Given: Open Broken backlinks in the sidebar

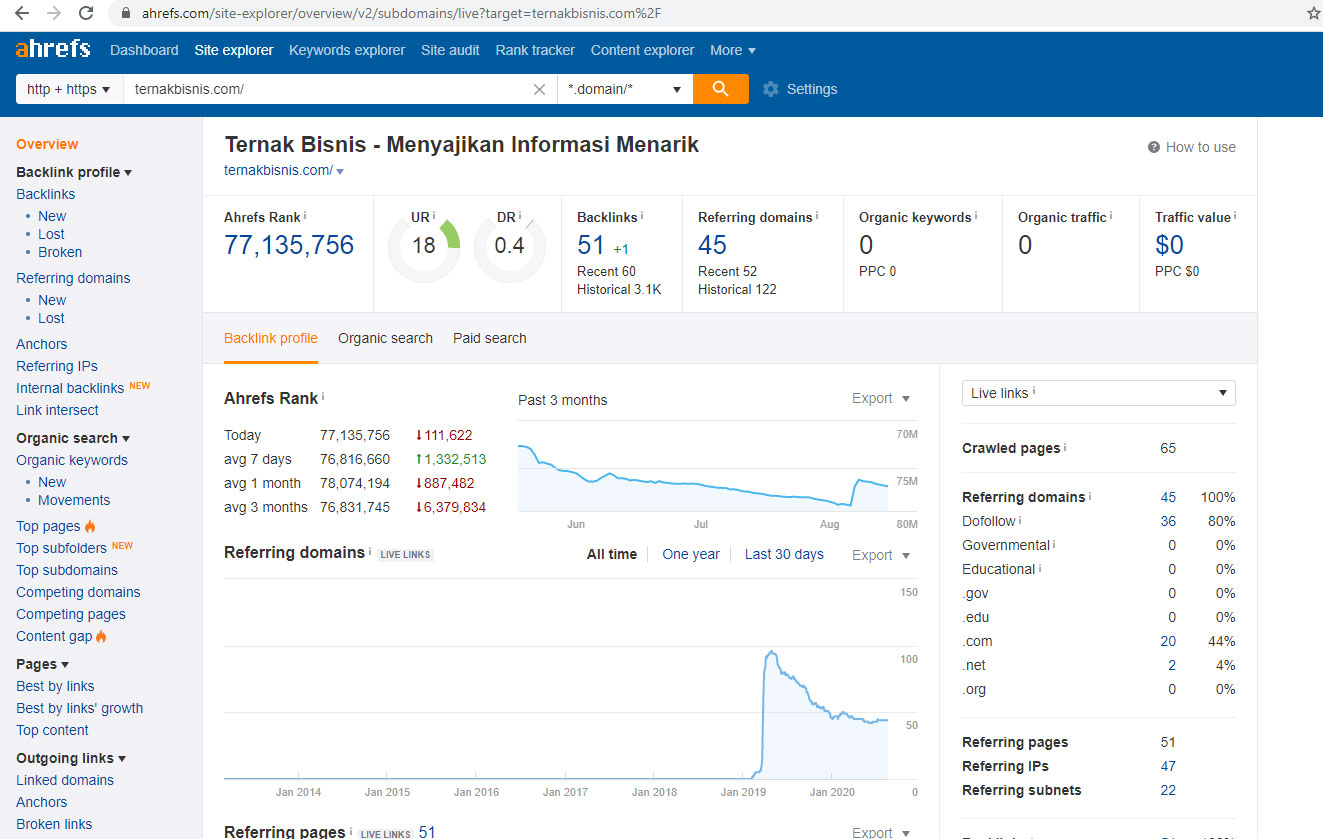Looking at the screenshot, I should click(60, 252).
